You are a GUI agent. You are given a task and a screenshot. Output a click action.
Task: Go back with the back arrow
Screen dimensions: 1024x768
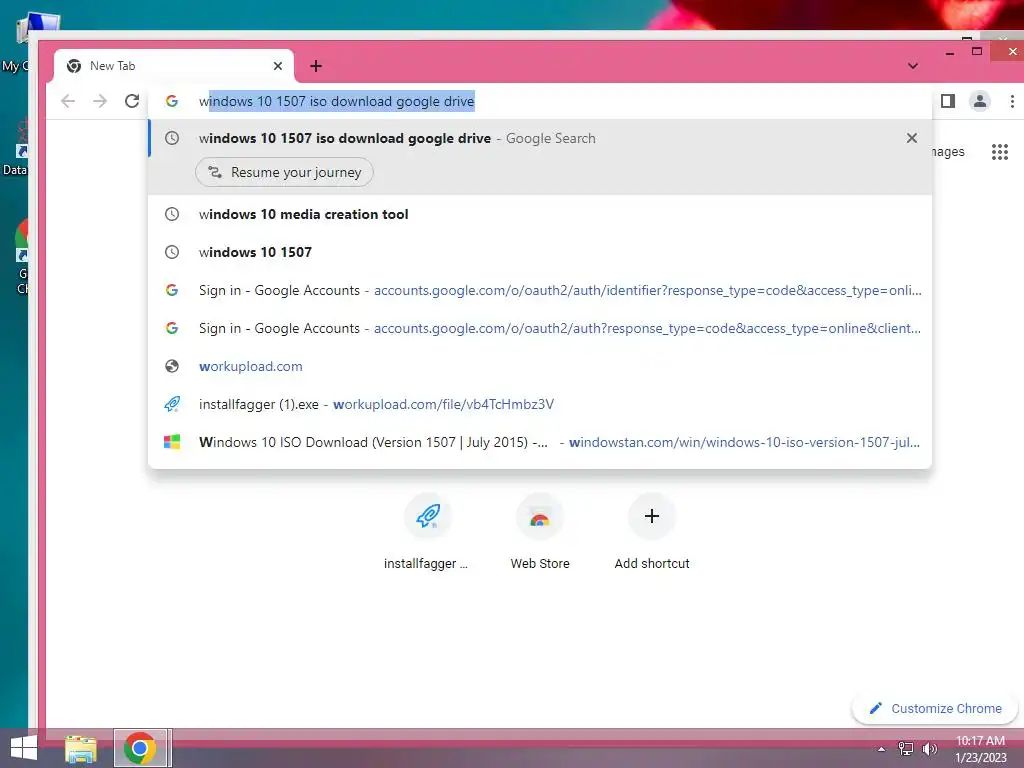(68, 101)
